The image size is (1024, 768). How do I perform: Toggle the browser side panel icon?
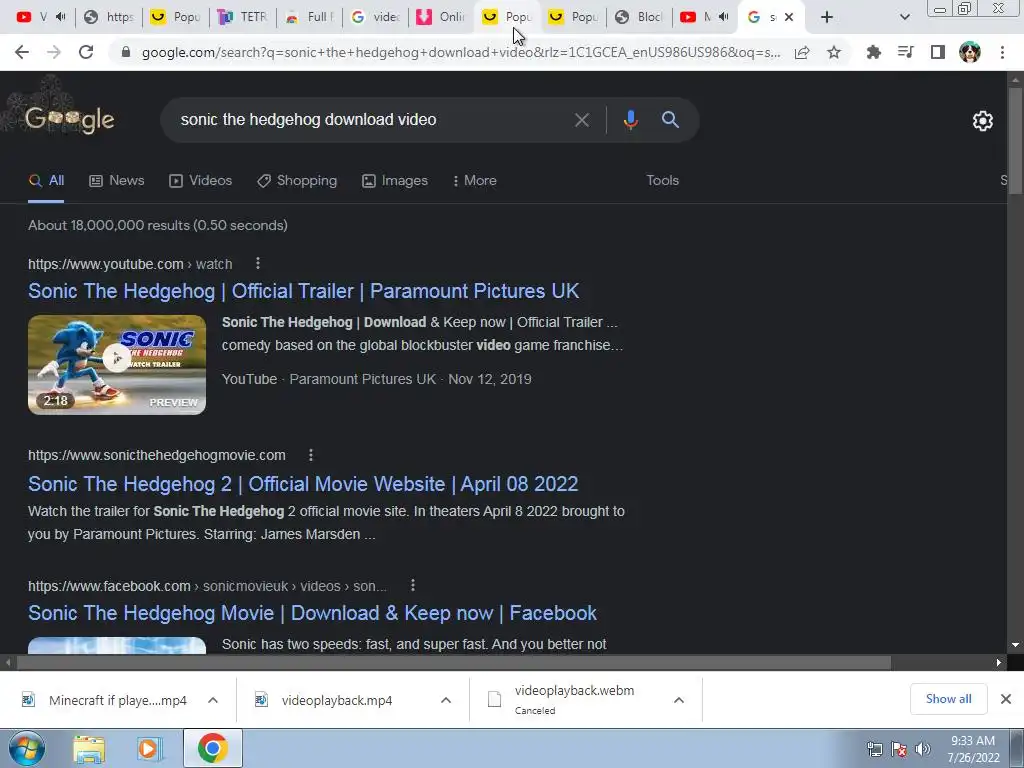(x=938, y=52)
